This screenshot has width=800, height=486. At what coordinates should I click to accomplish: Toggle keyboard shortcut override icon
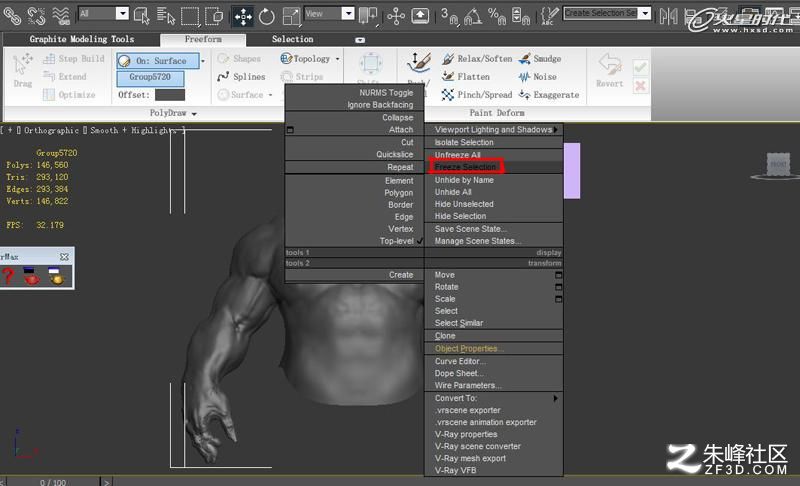(420, 16)
